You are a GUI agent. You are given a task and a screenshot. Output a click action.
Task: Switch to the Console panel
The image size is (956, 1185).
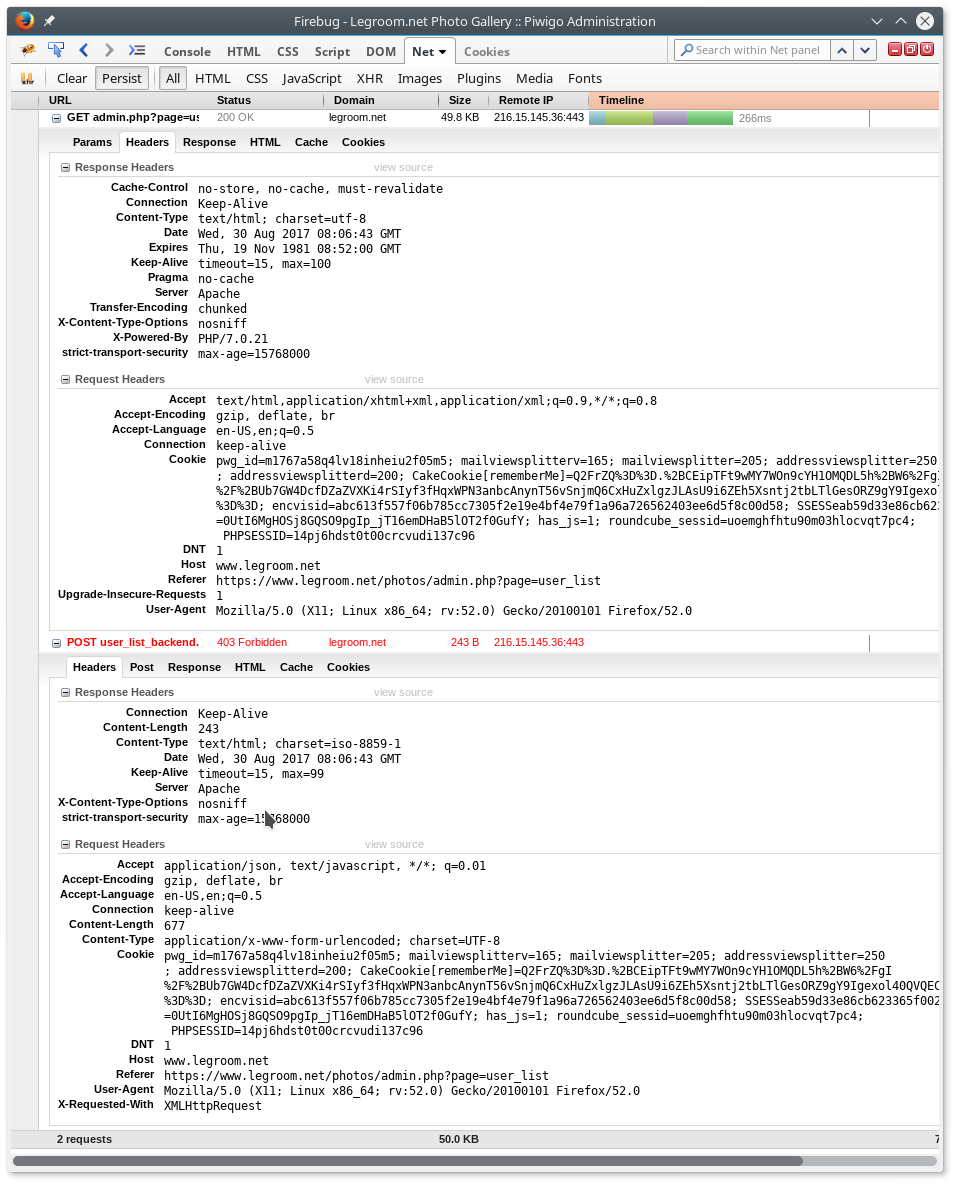tap(187, 52)
